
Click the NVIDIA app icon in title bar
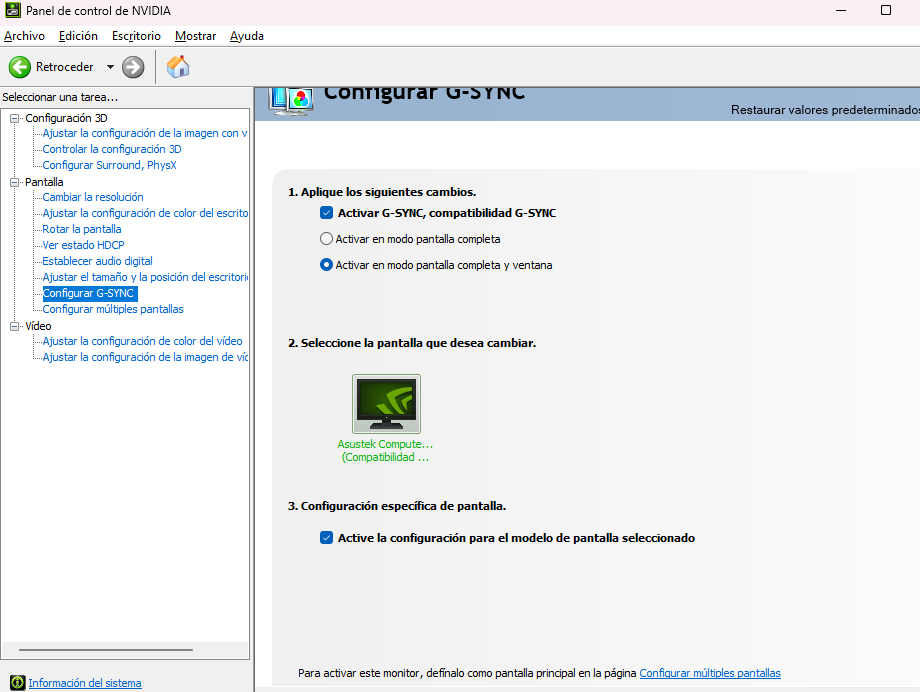click(13, 10)
